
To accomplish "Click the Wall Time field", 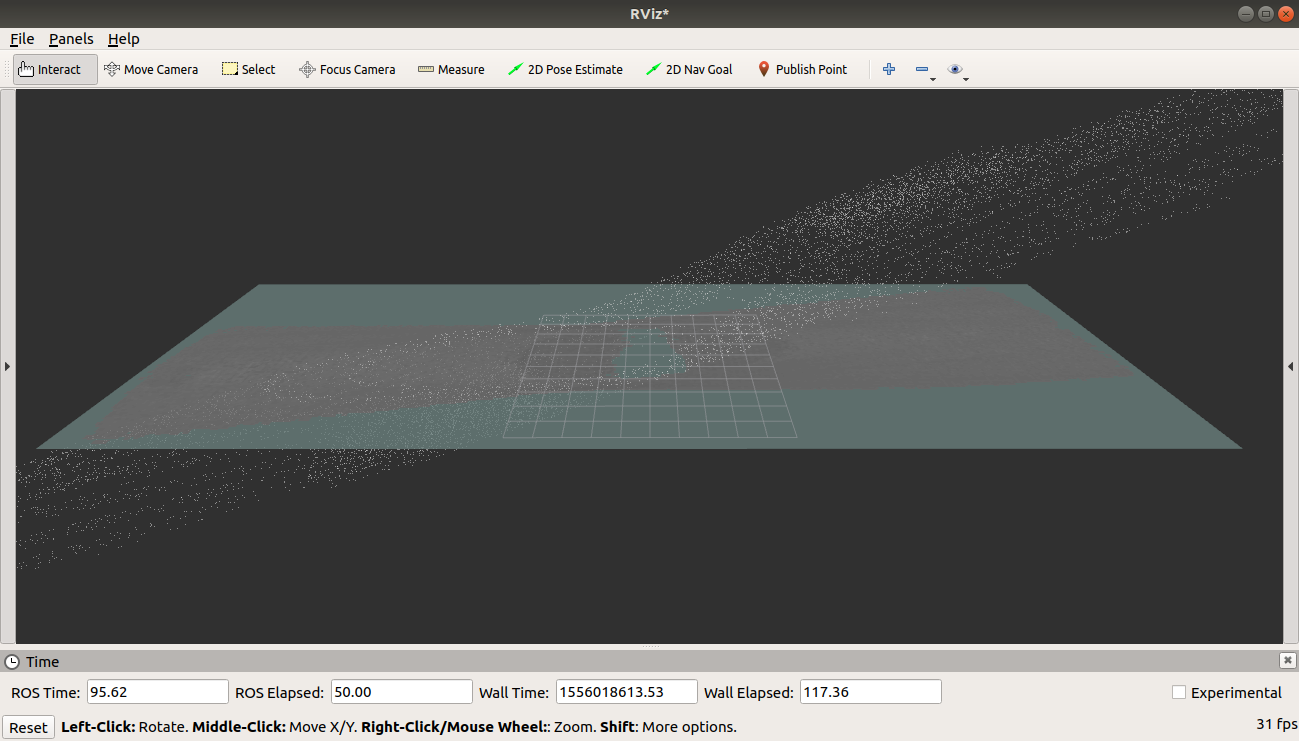I will click(626, 692).
